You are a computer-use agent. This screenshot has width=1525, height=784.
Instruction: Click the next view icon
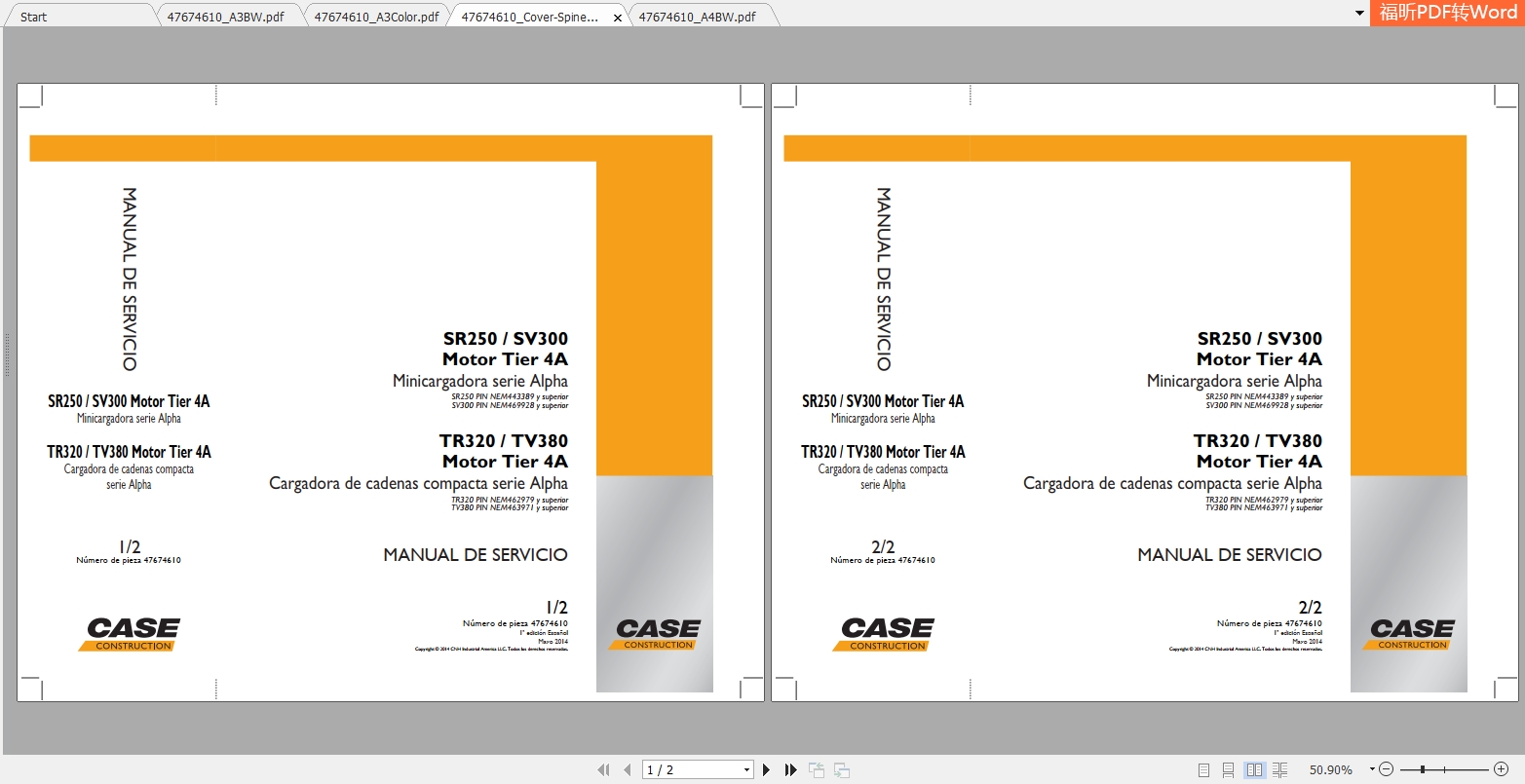pos(842,769)
